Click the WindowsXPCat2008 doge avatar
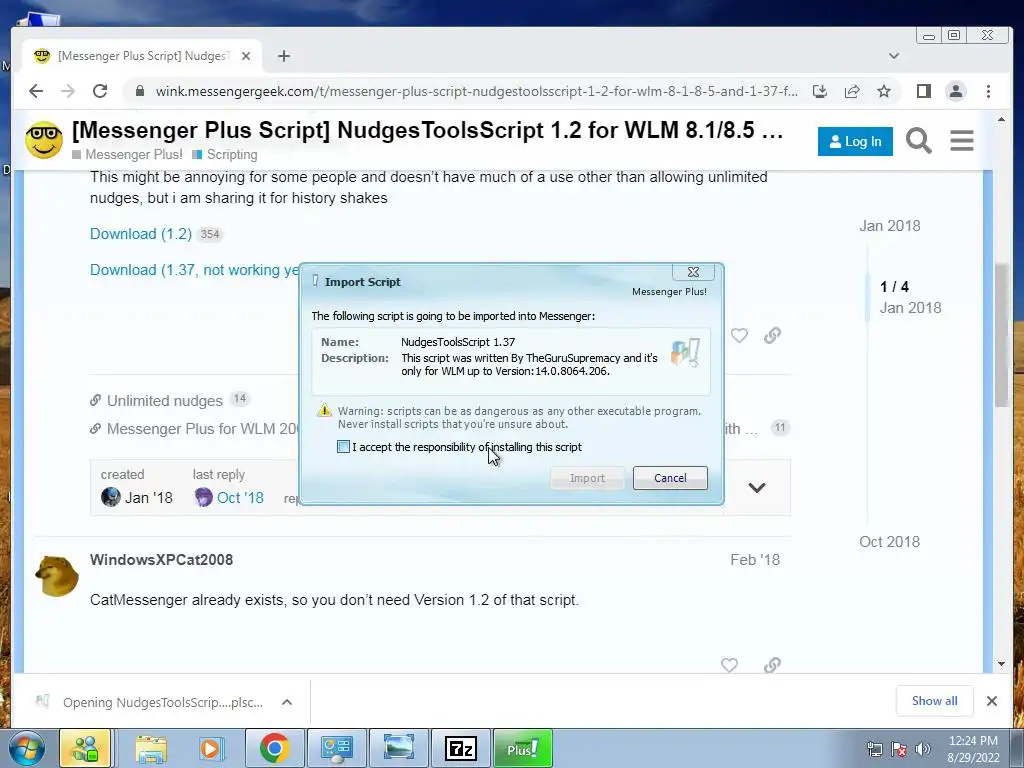This screenshot has height=768, width=1024. click(x=57, y=576)
